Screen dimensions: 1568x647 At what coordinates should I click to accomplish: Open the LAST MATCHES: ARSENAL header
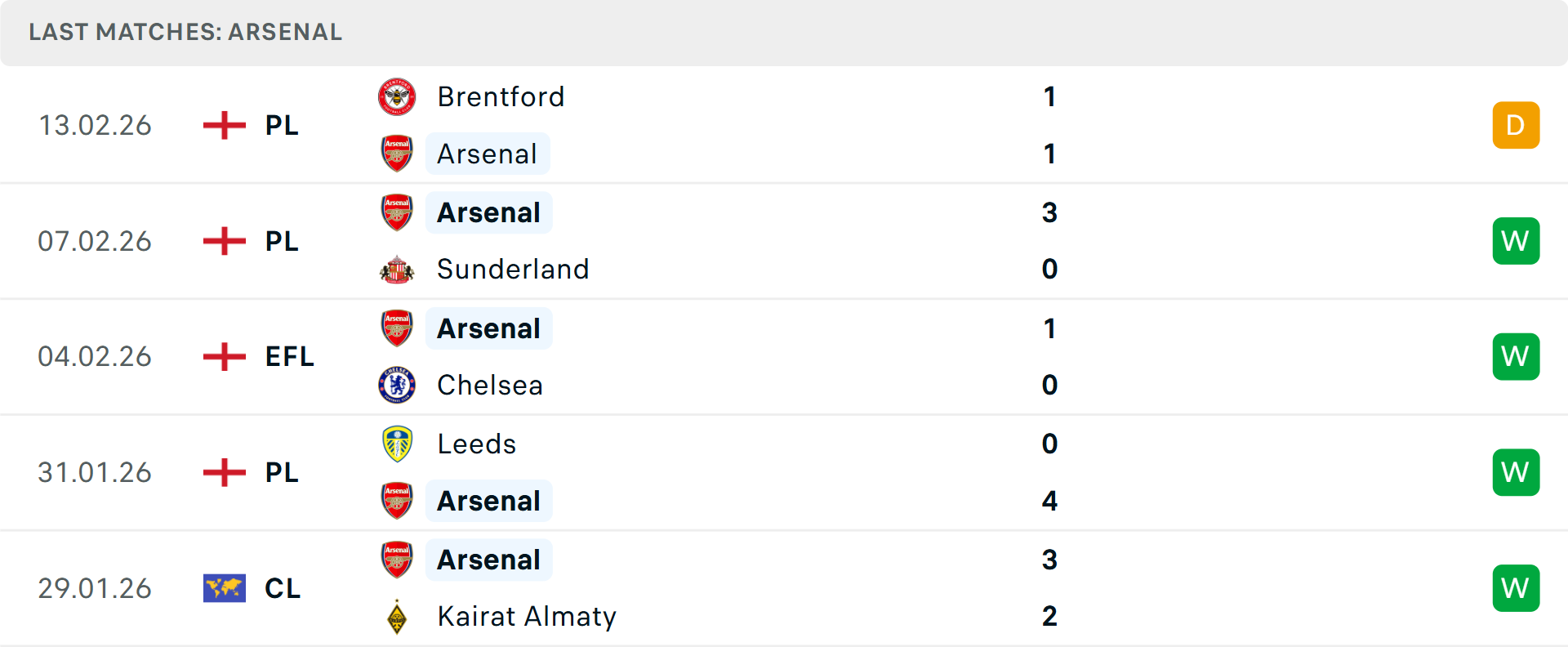click(x=185, y=33)
